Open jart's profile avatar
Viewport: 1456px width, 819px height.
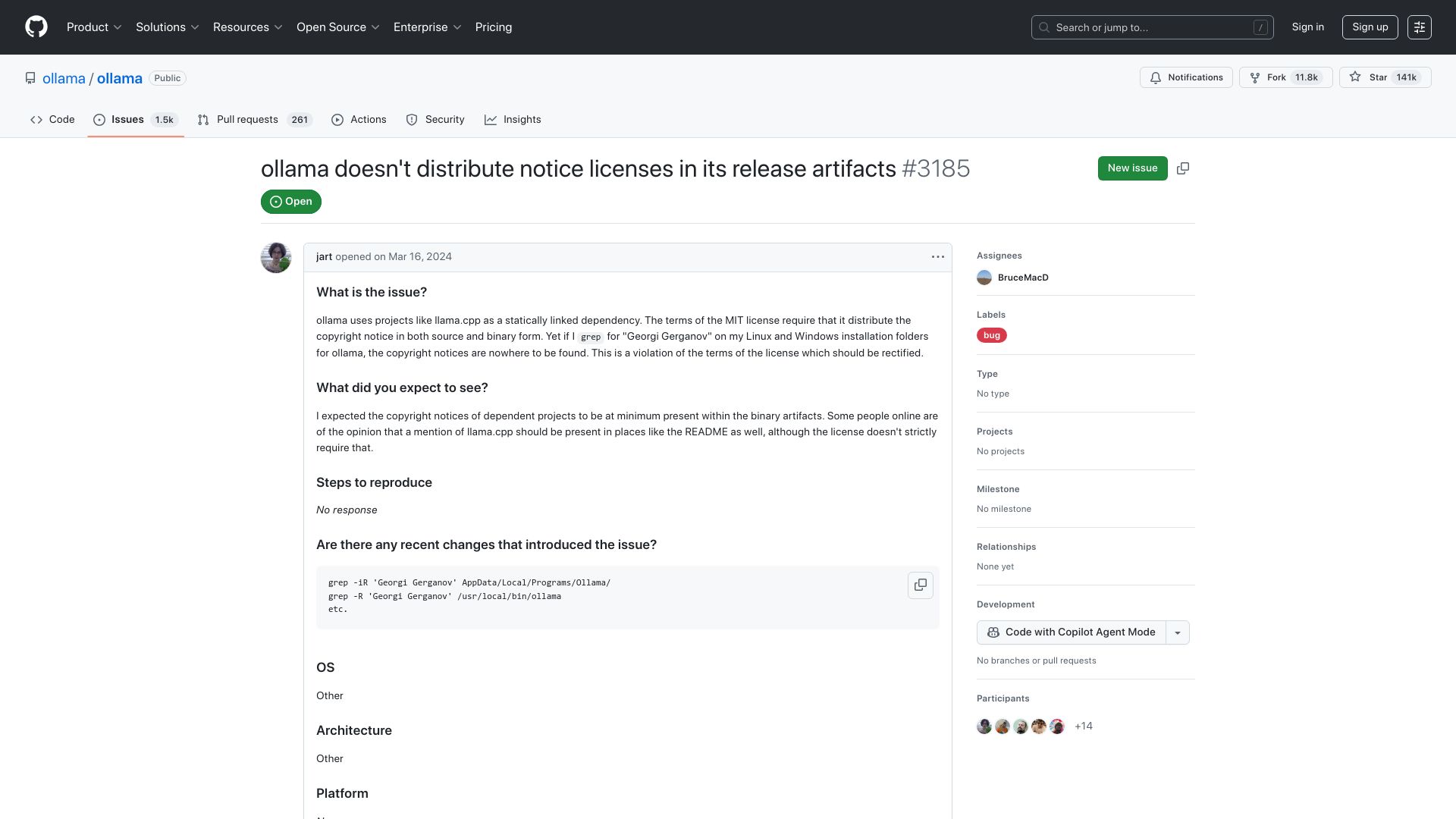(276, 258)
